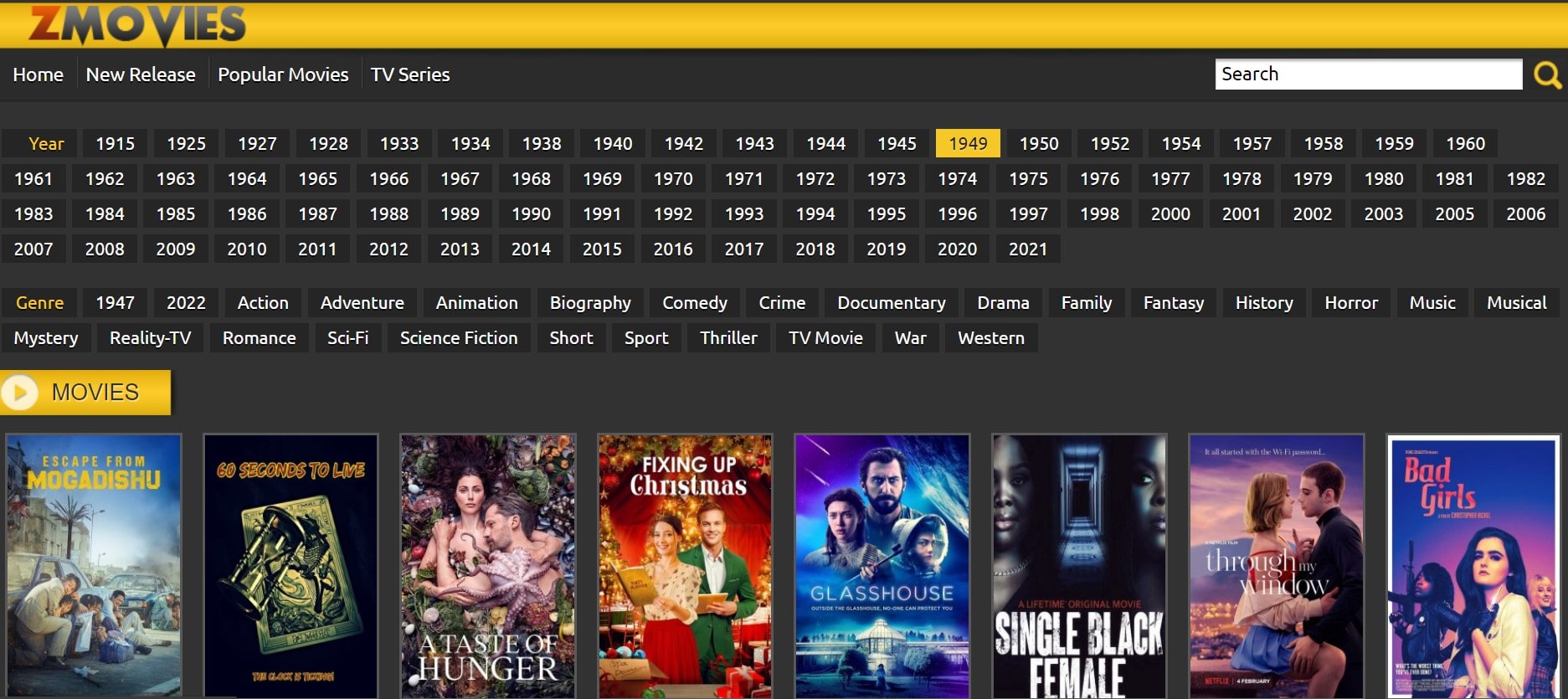Image resolution: width=1568 pixels, height=699 pixels.
Task: Open Single Black Female poster
Action: (1080, 566)
